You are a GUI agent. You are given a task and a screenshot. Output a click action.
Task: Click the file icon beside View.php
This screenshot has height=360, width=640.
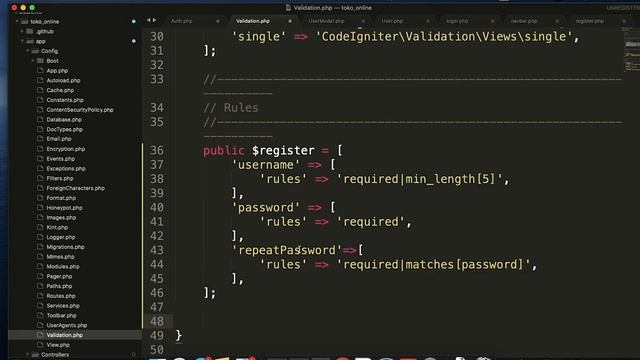tap(40, 344)
